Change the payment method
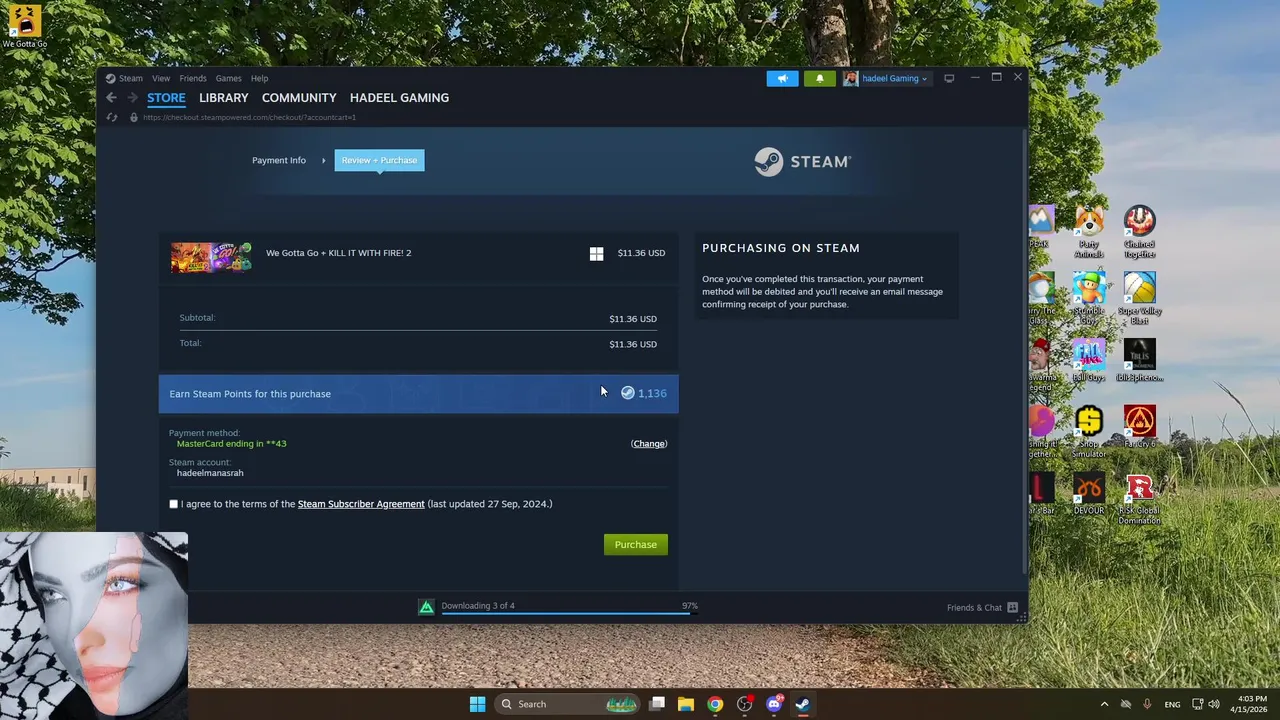The height and width of the screenshot is (720, 1280). (649, 444)
